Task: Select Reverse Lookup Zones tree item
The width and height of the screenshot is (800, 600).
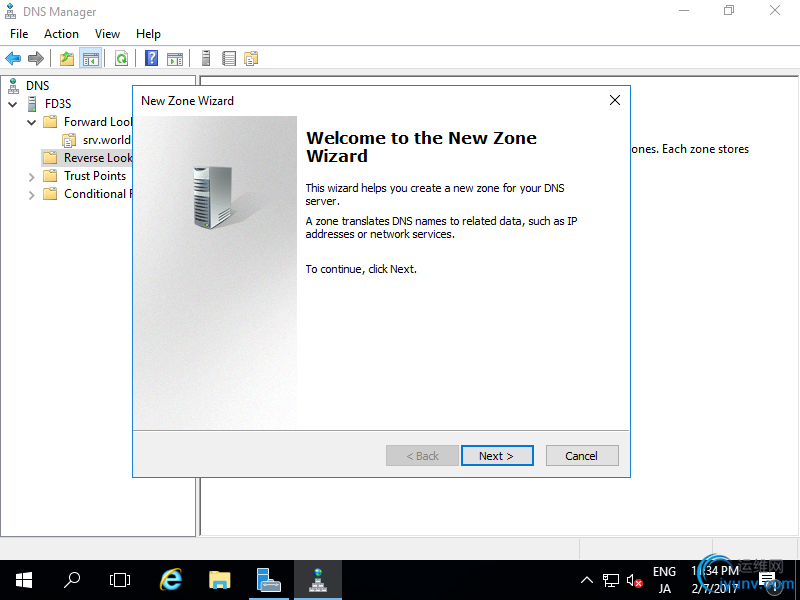Action: [x=87, y=158]
